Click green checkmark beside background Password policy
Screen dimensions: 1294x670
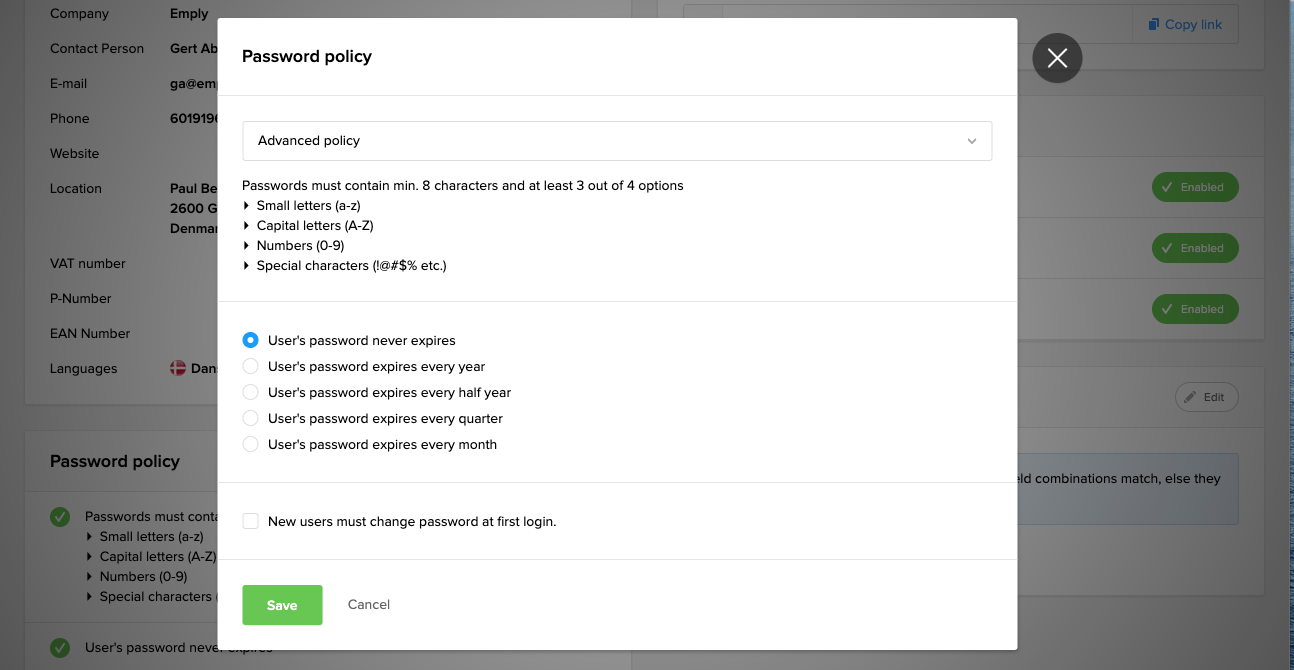pyautogui.click(x=60, y=517)
